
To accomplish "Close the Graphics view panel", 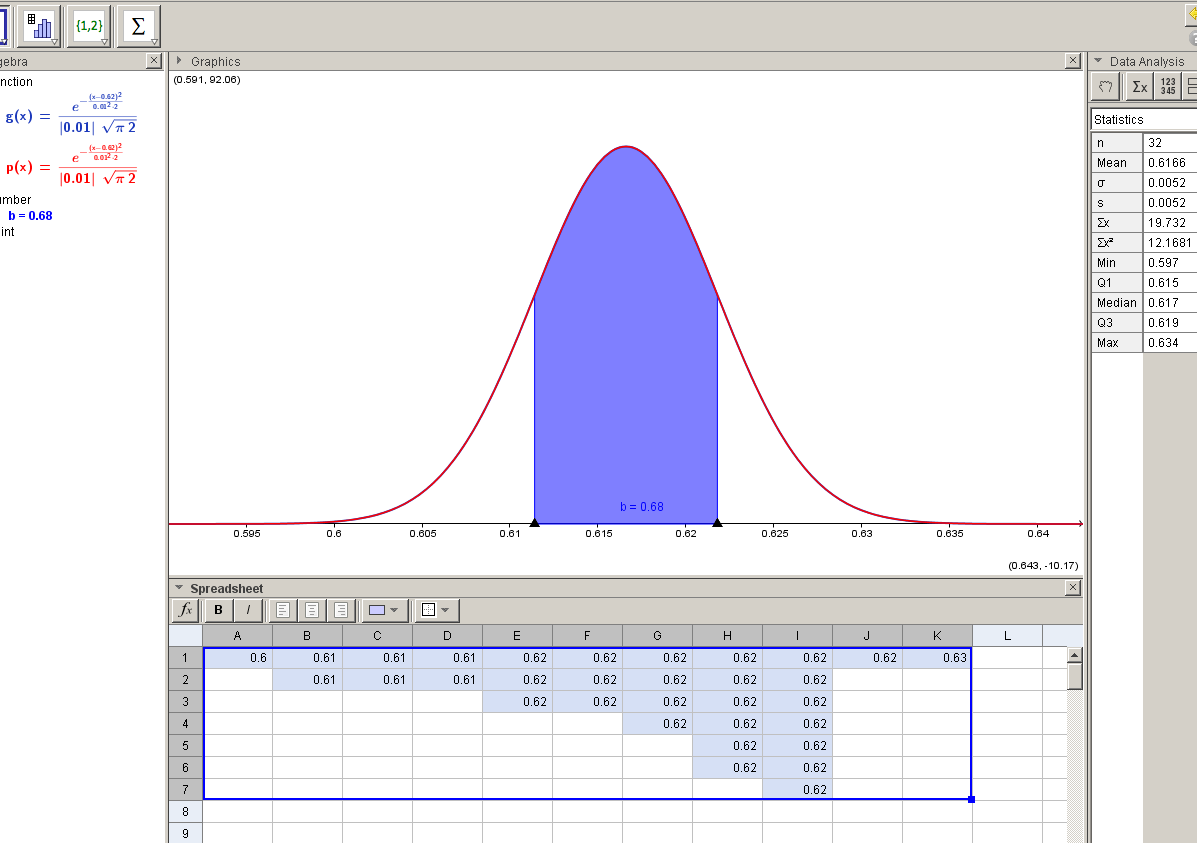I will tap(1073, 60).
